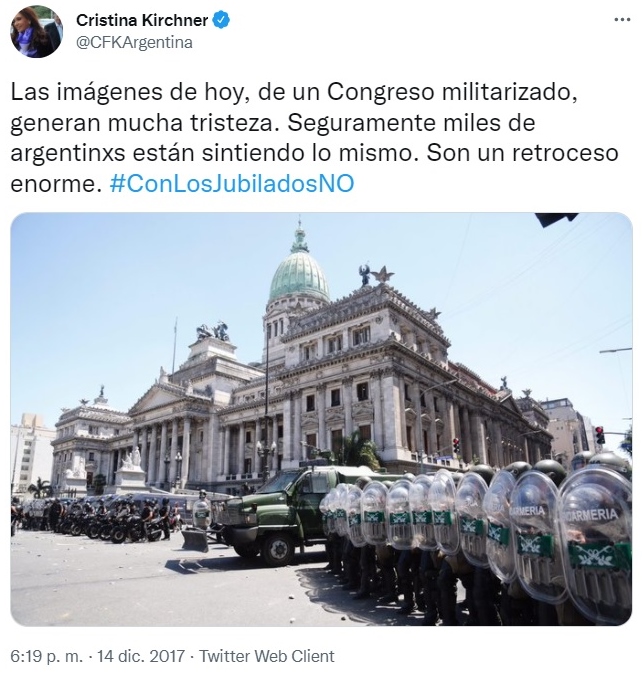Click the 6:19 p. m. timestamp
642x673 pixels.
[46, 656]
